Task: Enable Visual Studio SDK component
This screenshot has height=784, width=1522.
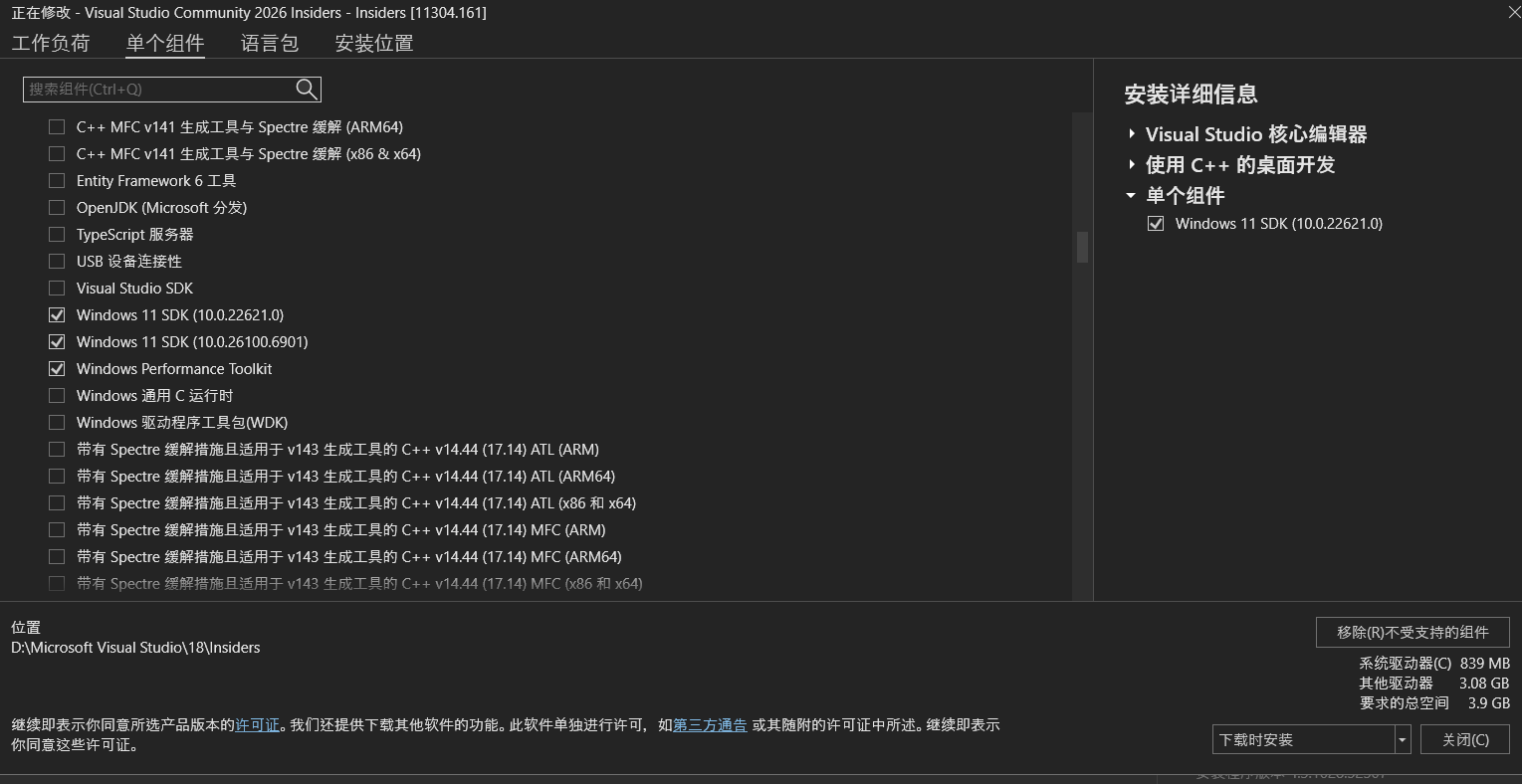Action: 57,288
